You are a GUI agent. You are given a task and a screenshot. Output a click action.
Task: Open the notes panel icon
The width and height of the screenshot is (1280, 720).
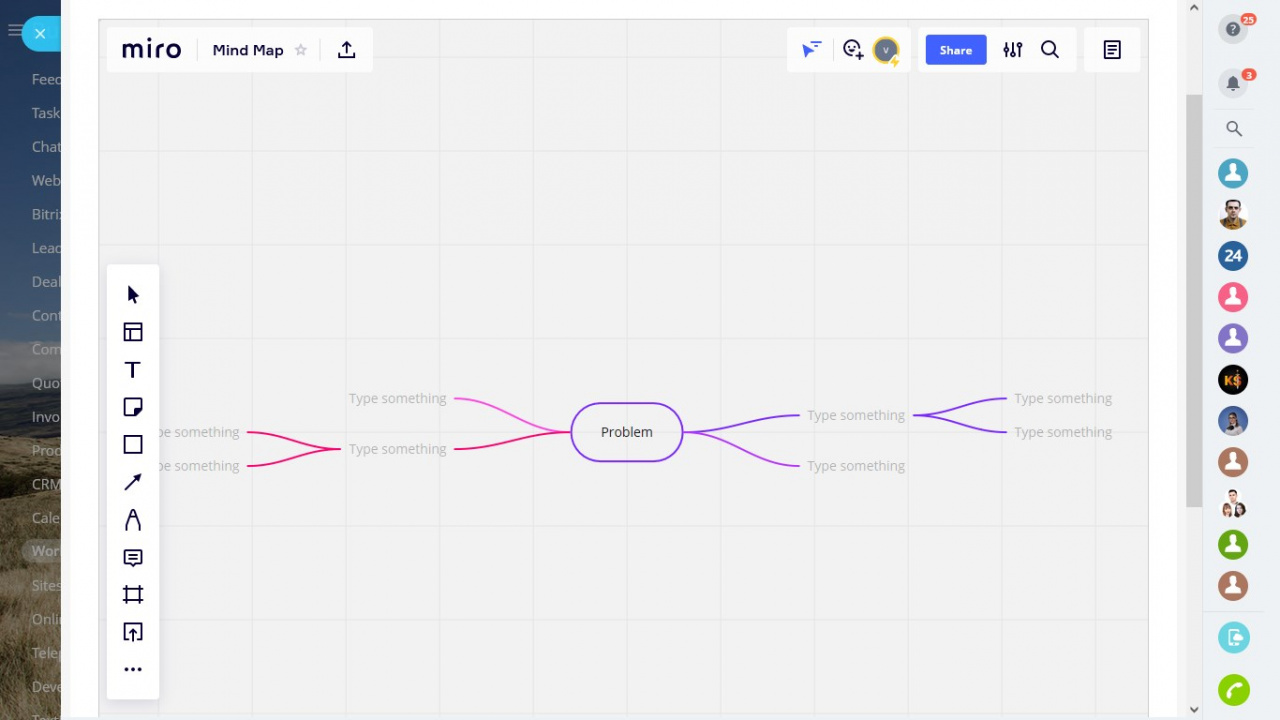[1112, 50]
